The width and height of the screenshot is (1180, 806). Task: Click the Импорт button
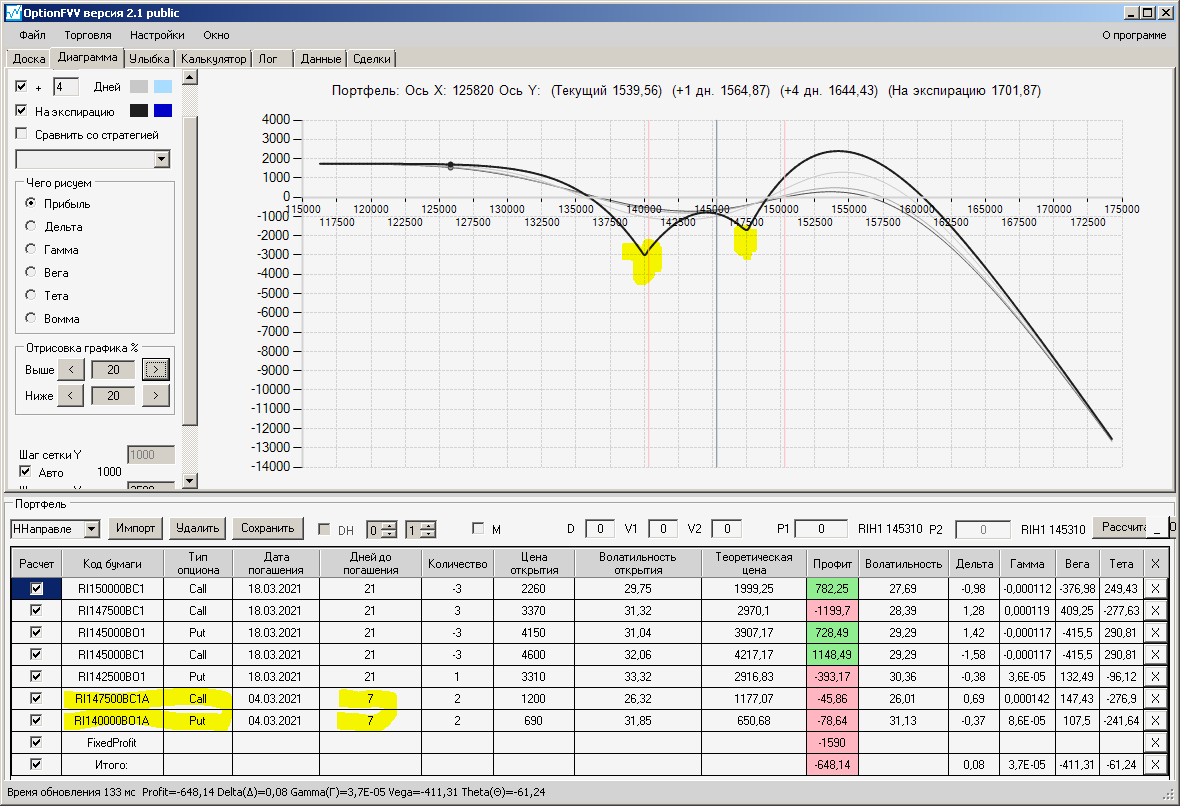point(135,528)
